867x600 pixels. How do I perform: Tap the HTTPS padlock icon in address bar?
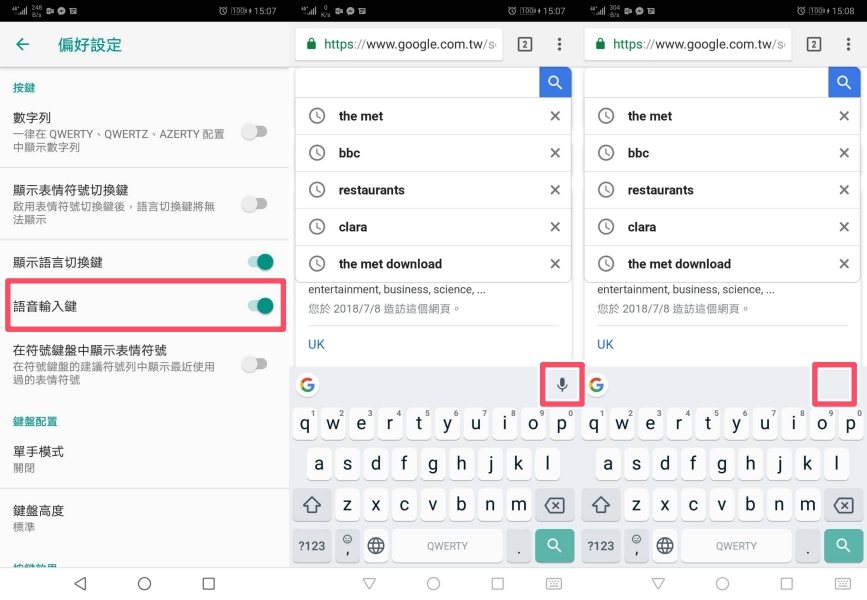(309, 45)
